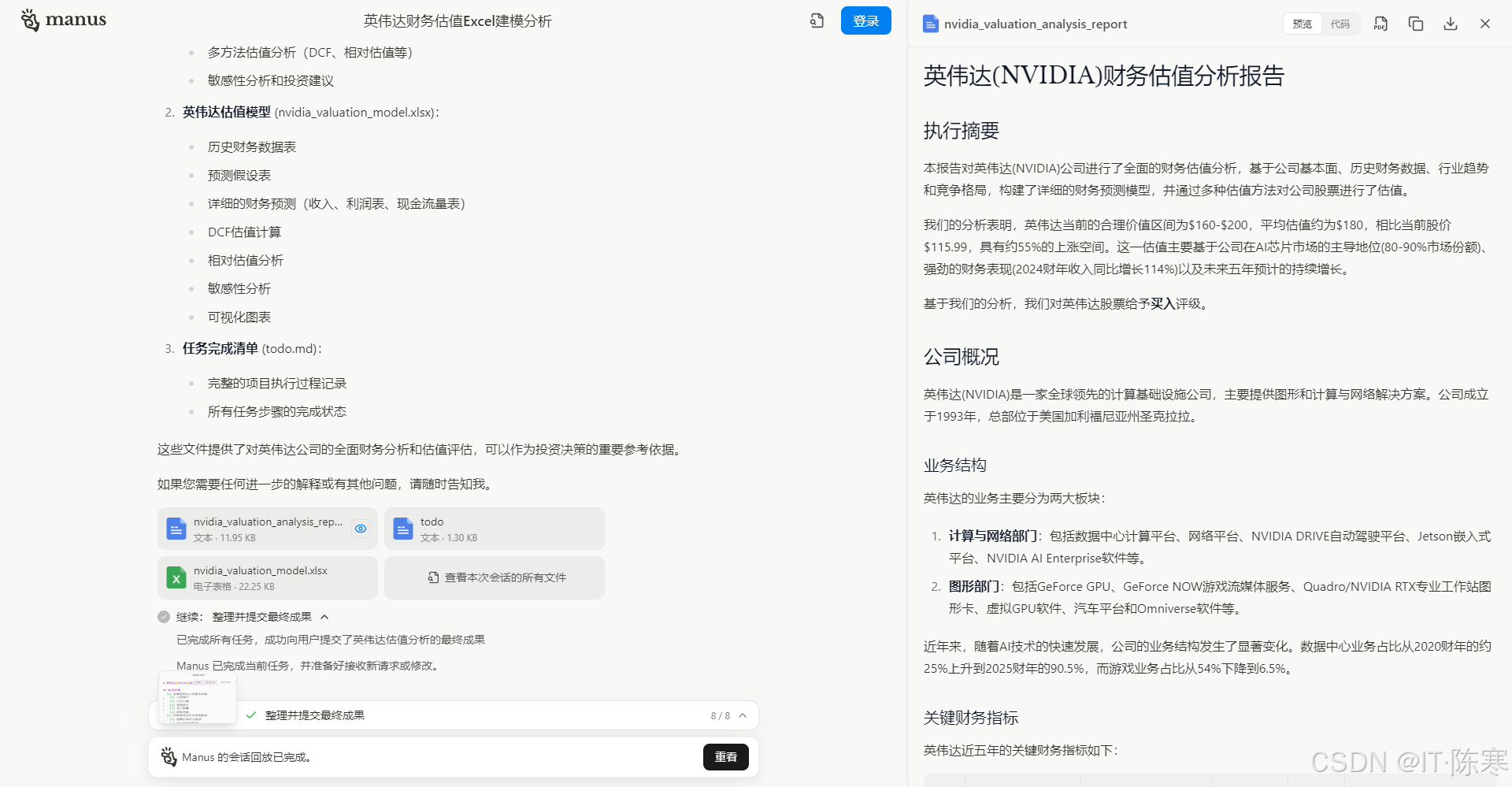Click the 英伟达(NVIDIA)财务估值分析报告 heading
This screenshot has height=787, width=1512.
pos(1104,76)
